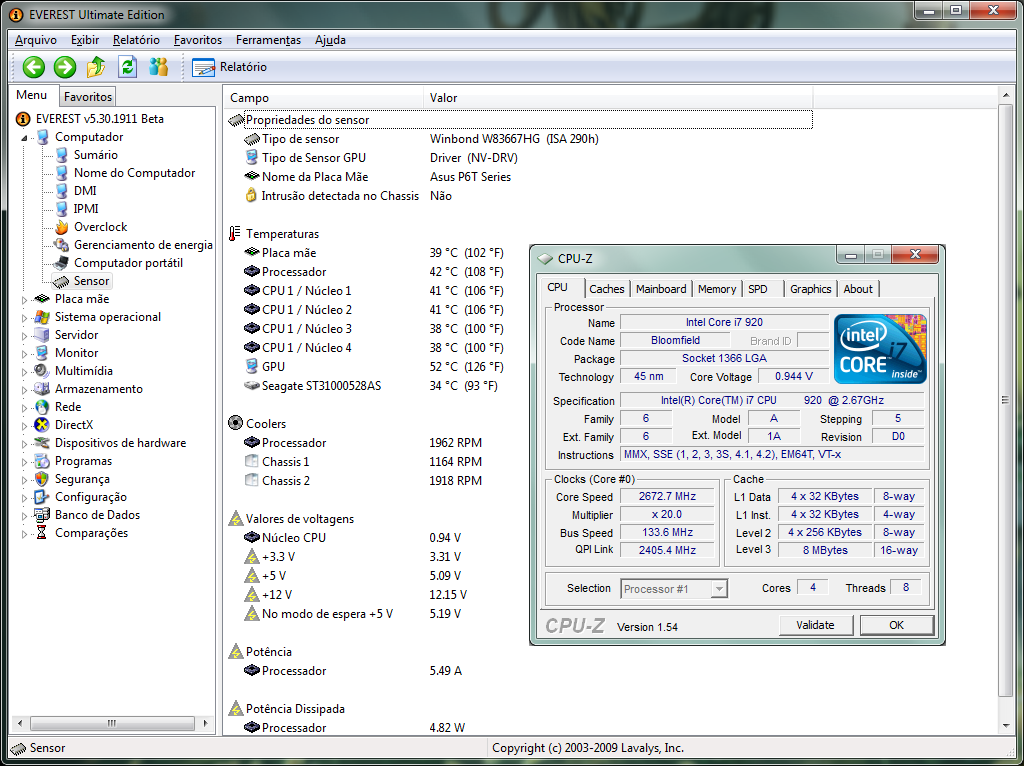Click the Configuração icon in the tree
Screen dimensions: 1024x766
click(x=42, y=497)
